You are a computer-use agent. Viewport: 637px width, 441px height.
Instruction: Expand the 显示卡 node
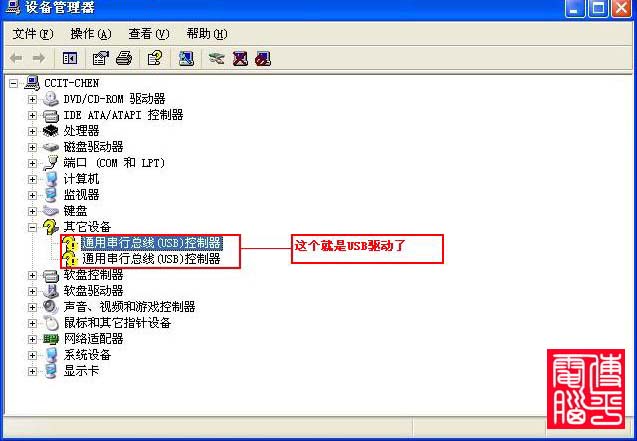pyautogui.click(x=32, y=372)
